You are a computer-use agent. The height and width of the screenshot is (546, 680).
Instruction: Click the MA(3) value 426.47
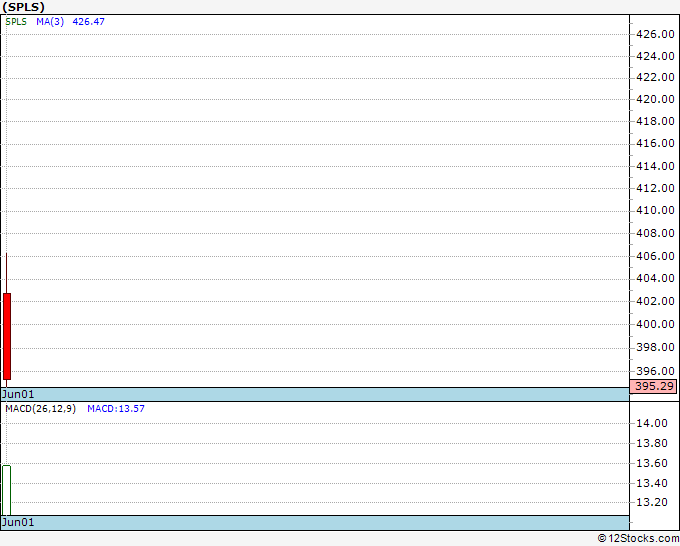pyautogui.click(x=88, y=22)
